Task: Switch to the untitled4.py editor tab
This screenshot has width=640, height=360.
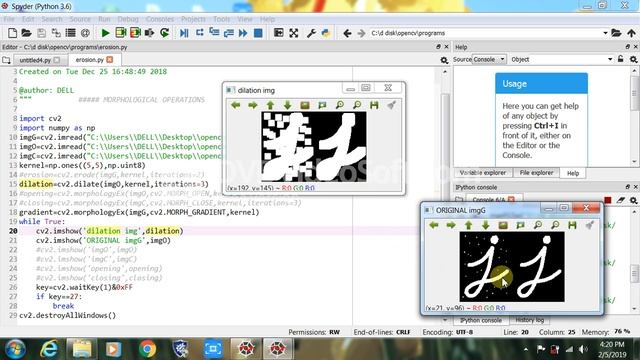Action: pyautogui.click(x=35, y=60)
